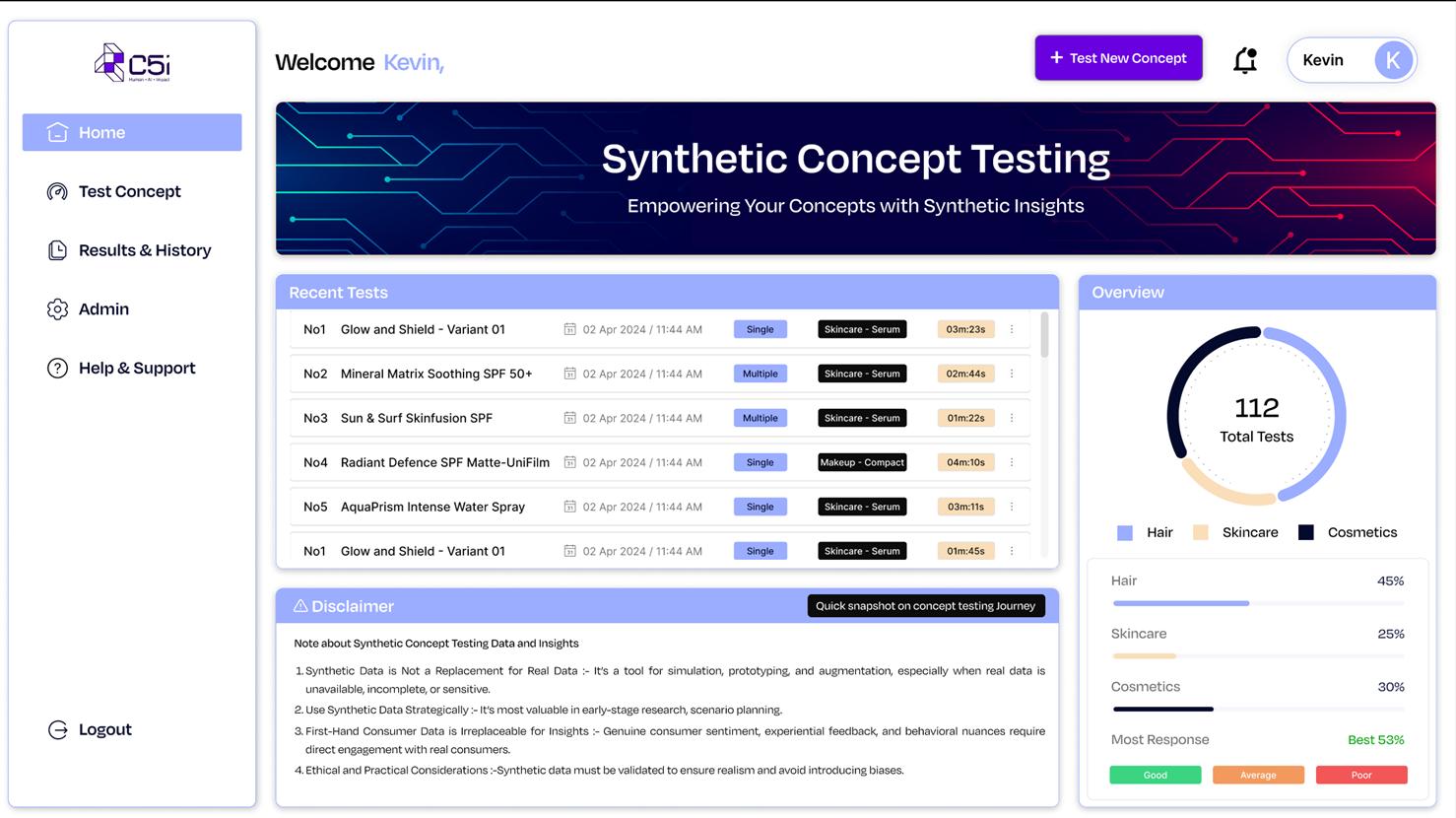The width and height of the screenshot is (1456, 818).
Task: Click the Test New Concept button
Action: click(x=1118, y=58)
